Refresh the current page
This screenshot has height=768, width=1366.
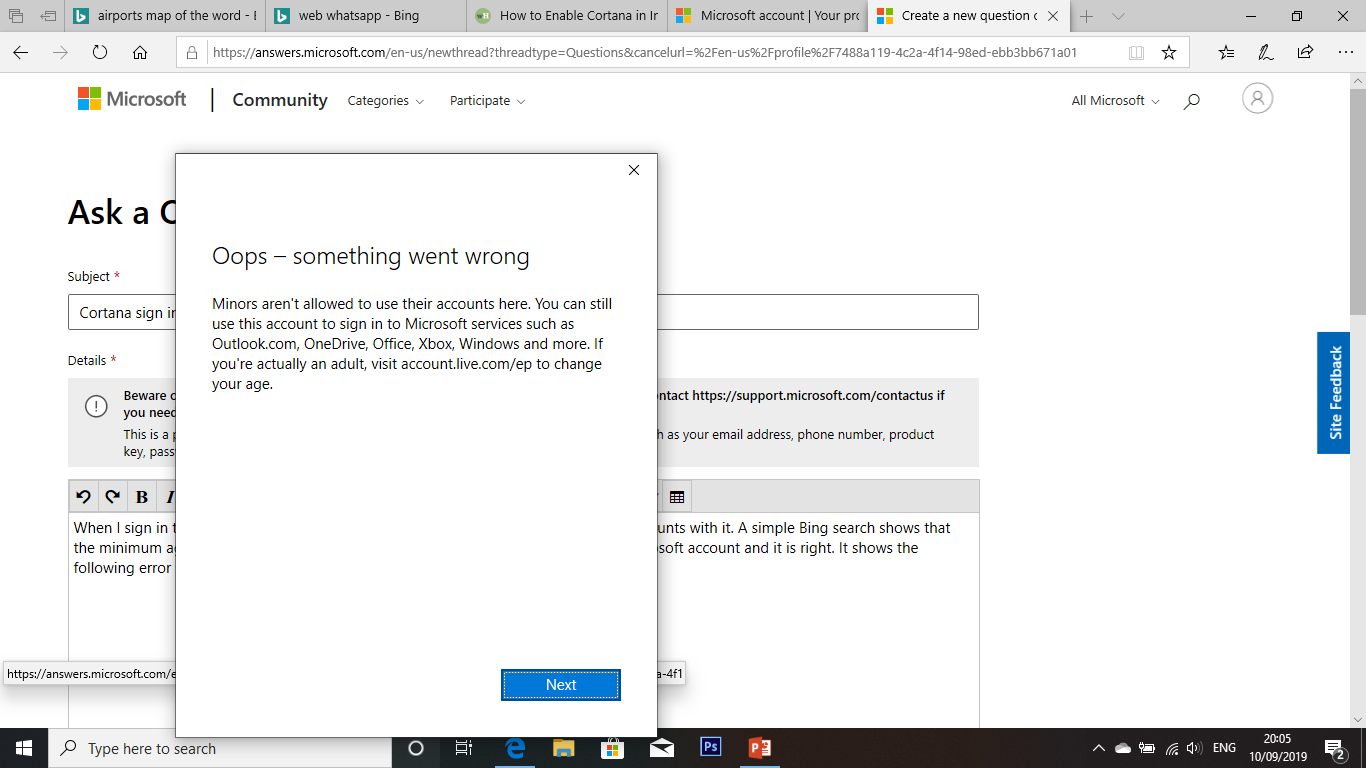[x=100, y=53]
